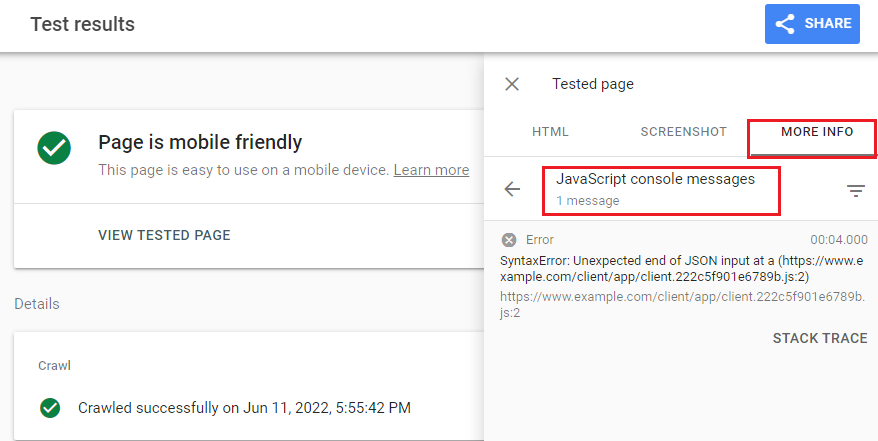This screenshot has height=441, width=878.
Task: Click the JavaScript console messages heading
Action: [x=655, y=179]
